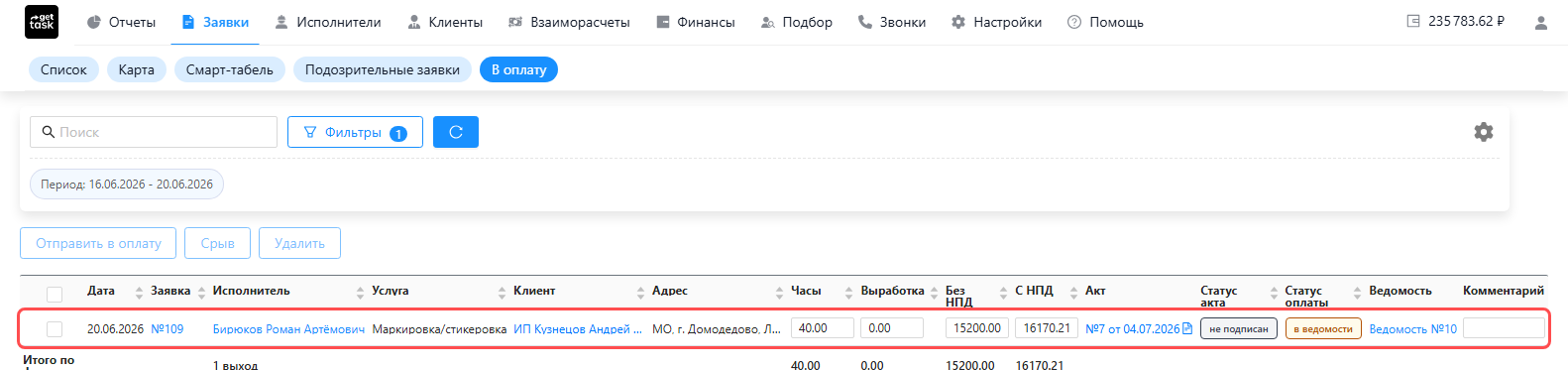The image size is (1568, 370).
Task: Sort by Клиент column arrows
Action: (x=640, y=293)
